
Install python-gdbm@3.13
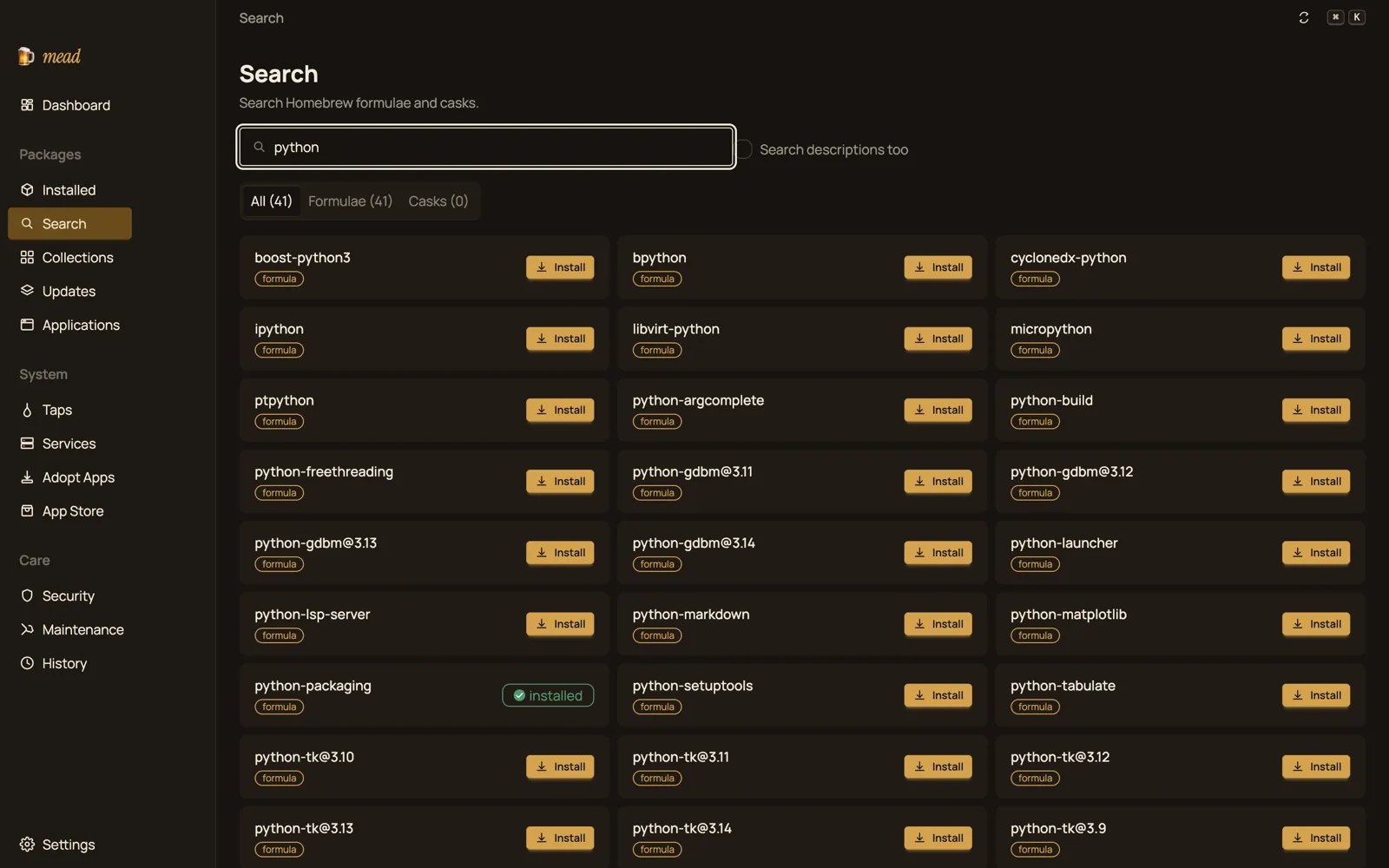click(x=560, y=552)
